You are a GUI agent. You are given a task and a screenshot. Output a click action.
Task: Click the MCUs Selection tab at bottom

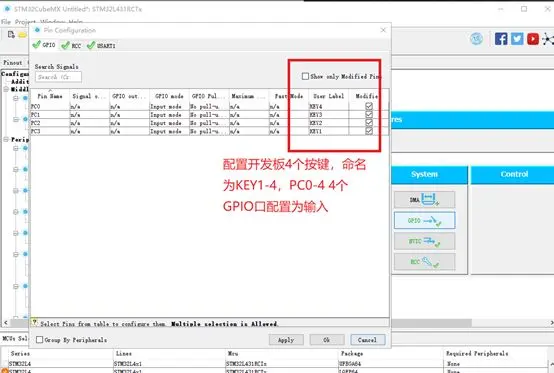click(15, 338)
